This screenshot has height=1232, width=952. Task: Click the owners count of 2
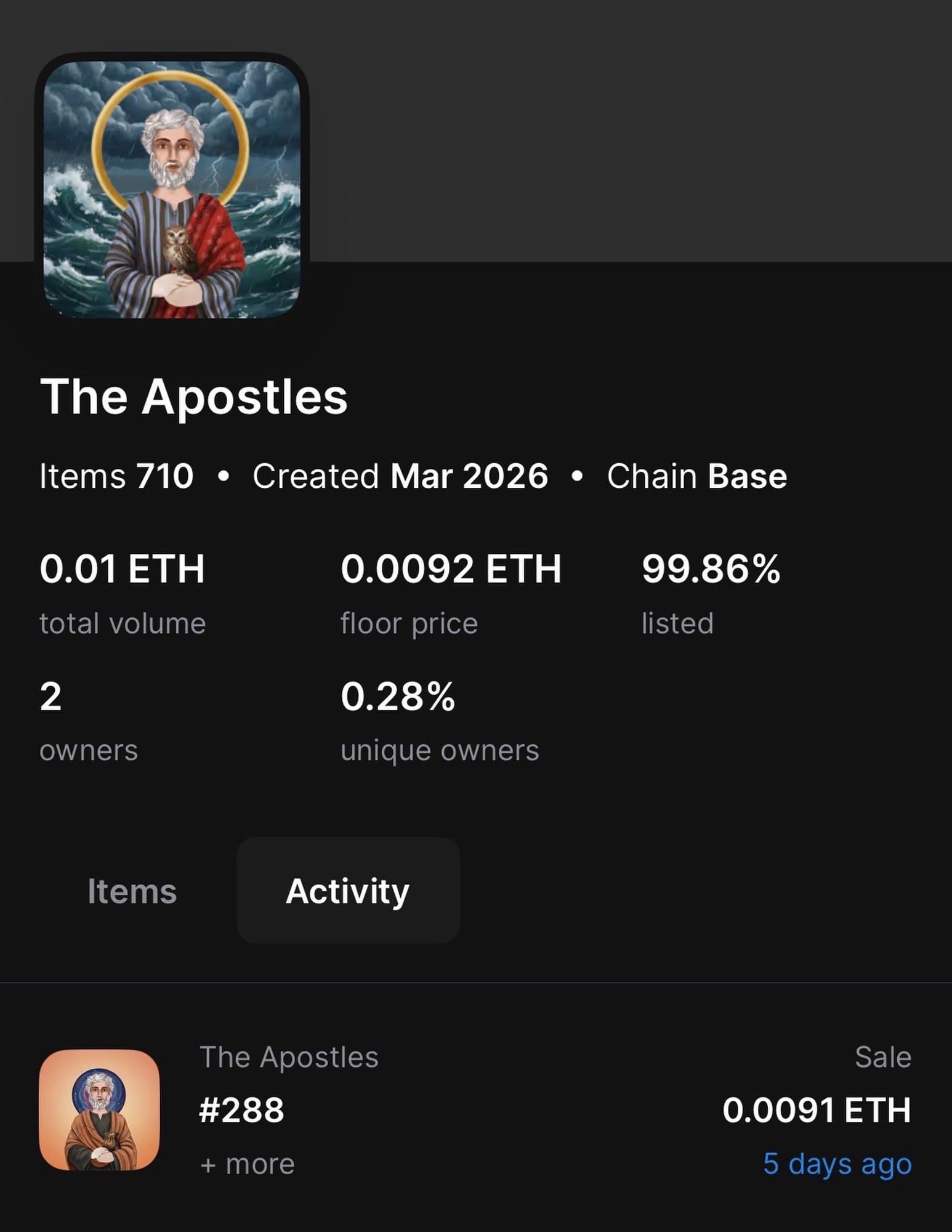50,697
